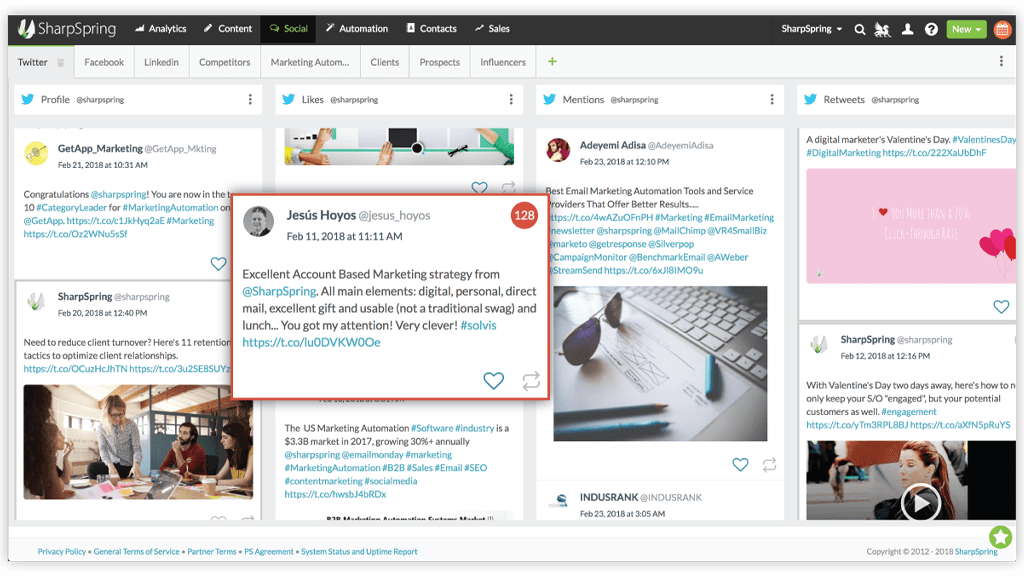Play the video in the Retweets column
Screen dimensions: 1024x576
click(x=921, y=503)
